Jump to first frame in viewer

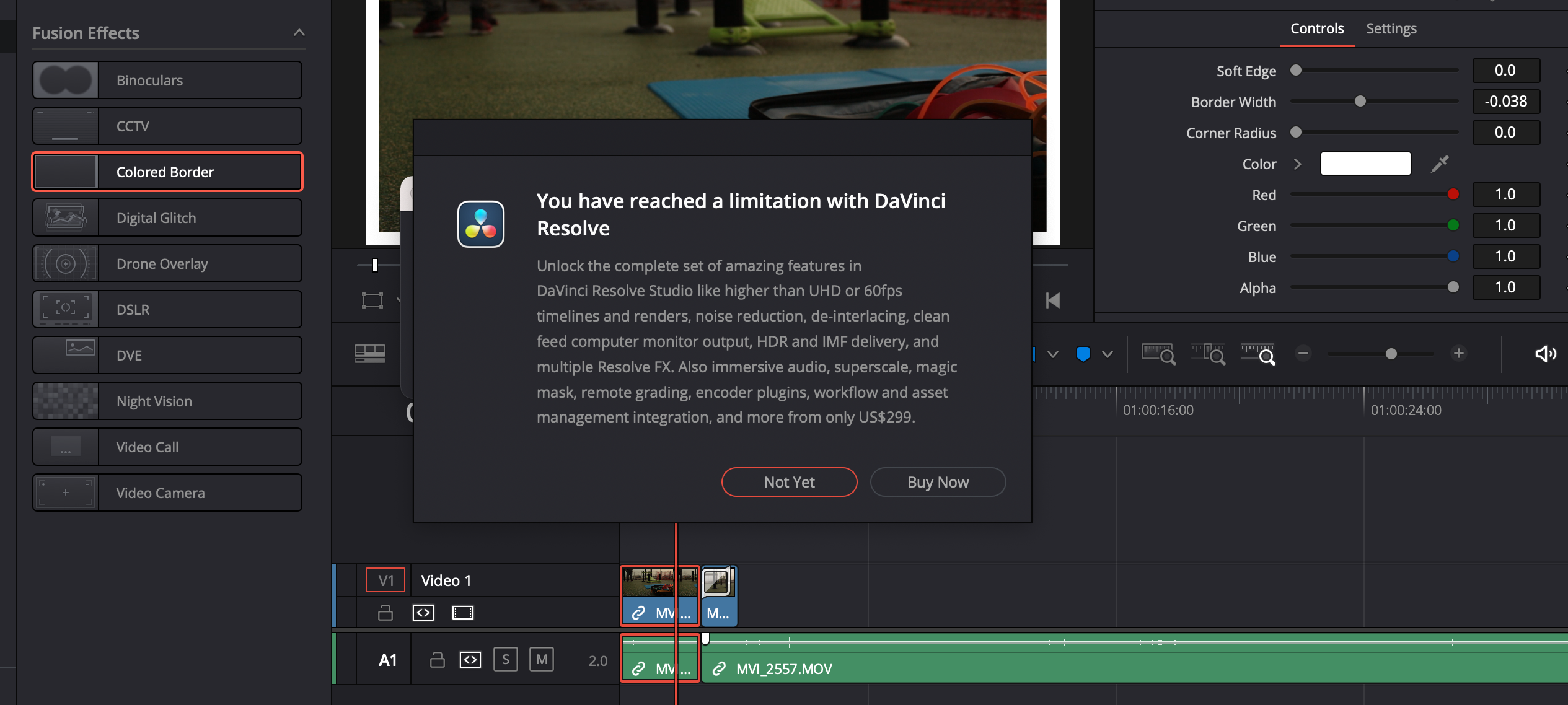[1052, 301]
